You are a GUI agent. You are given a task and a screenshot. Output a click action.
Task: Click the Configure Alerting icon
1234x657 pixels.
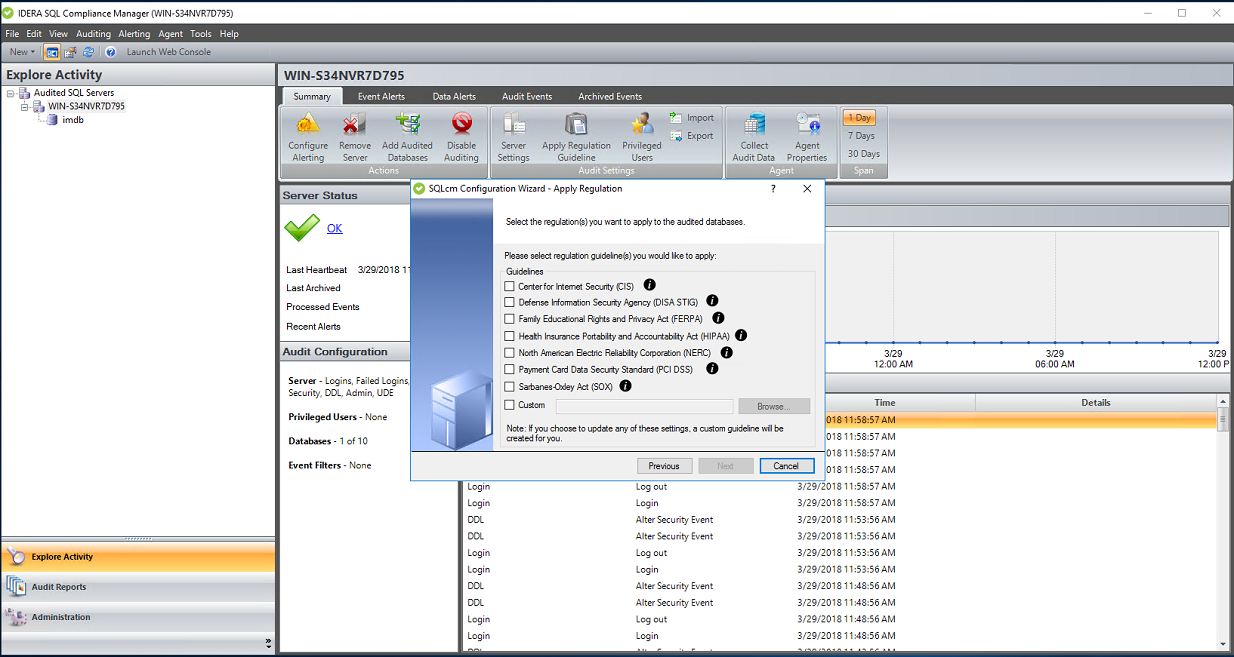(x=308, y=125)
